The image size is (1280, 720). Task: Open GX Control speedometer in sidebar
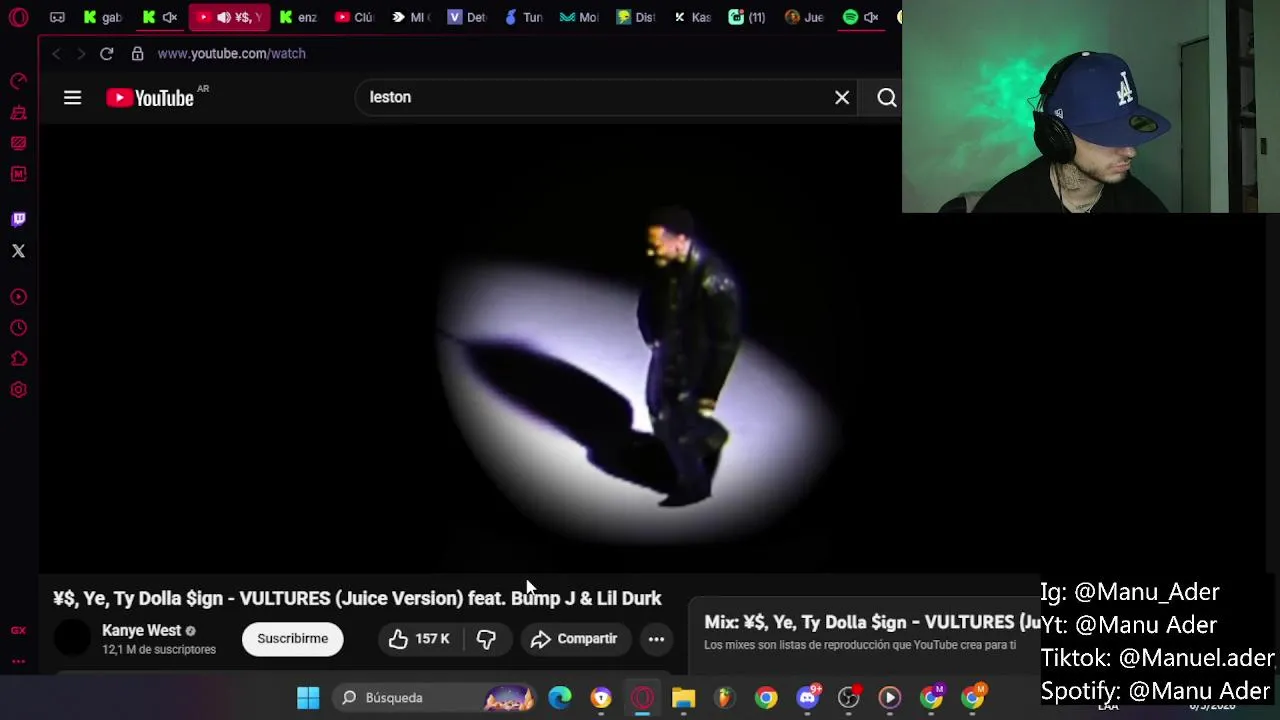point(18,81)
